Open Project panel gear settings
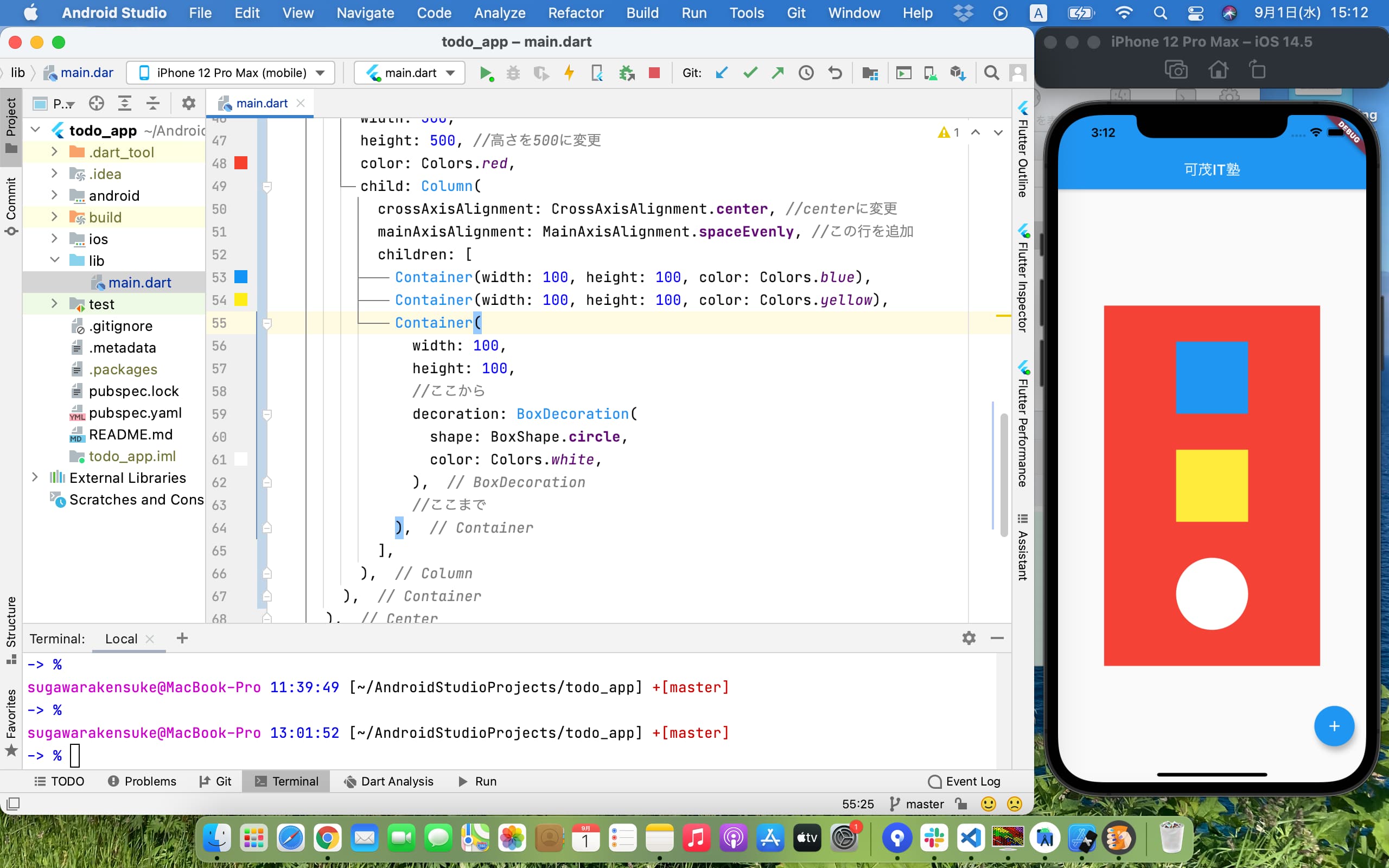Image resolution: width=1389 pixels, height=868 pixels. [x=188, y=103]
